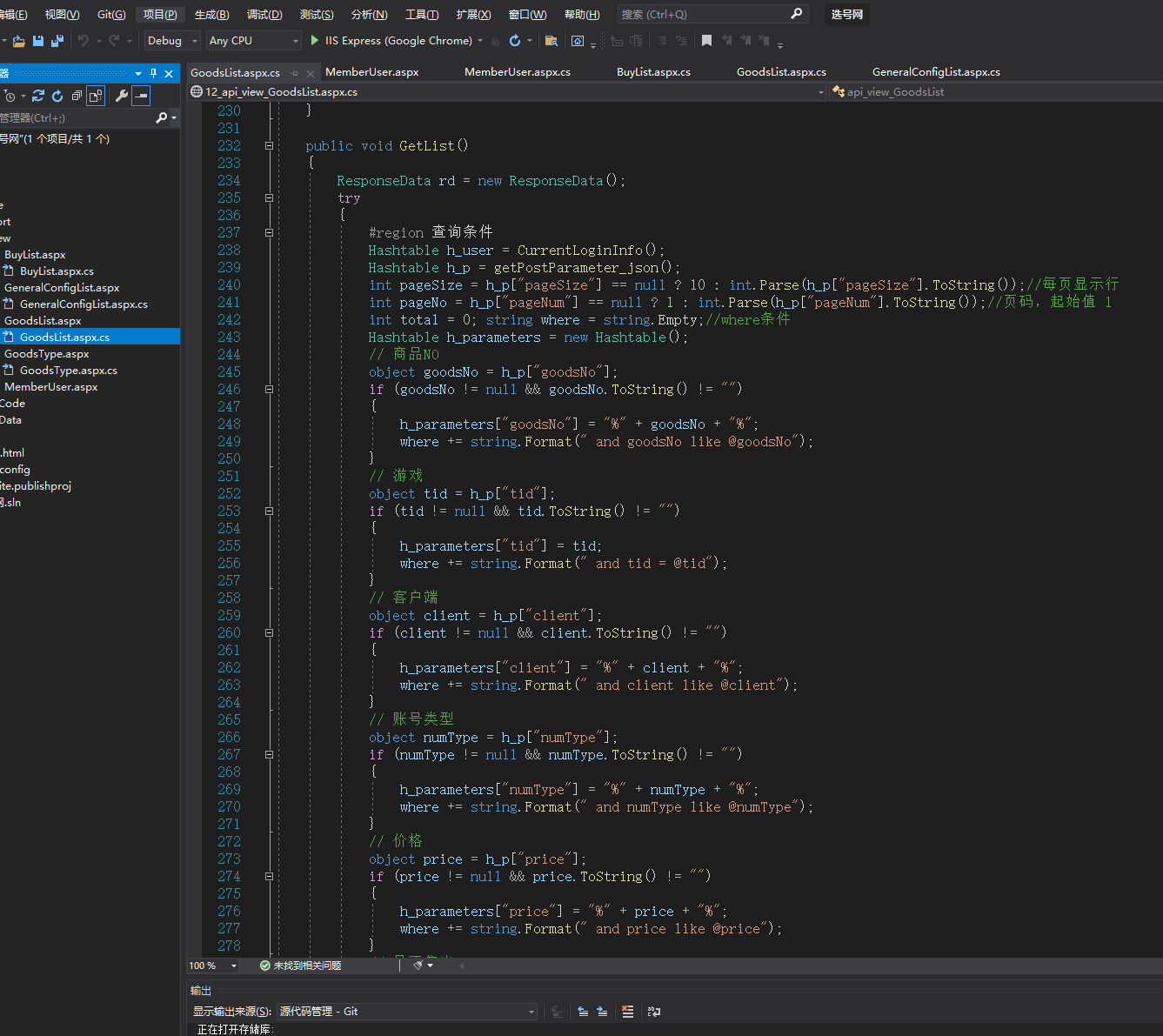
Task: Select GeneralConfigList.aspx.cs in Solution Explorer
Action: (84, 304)
